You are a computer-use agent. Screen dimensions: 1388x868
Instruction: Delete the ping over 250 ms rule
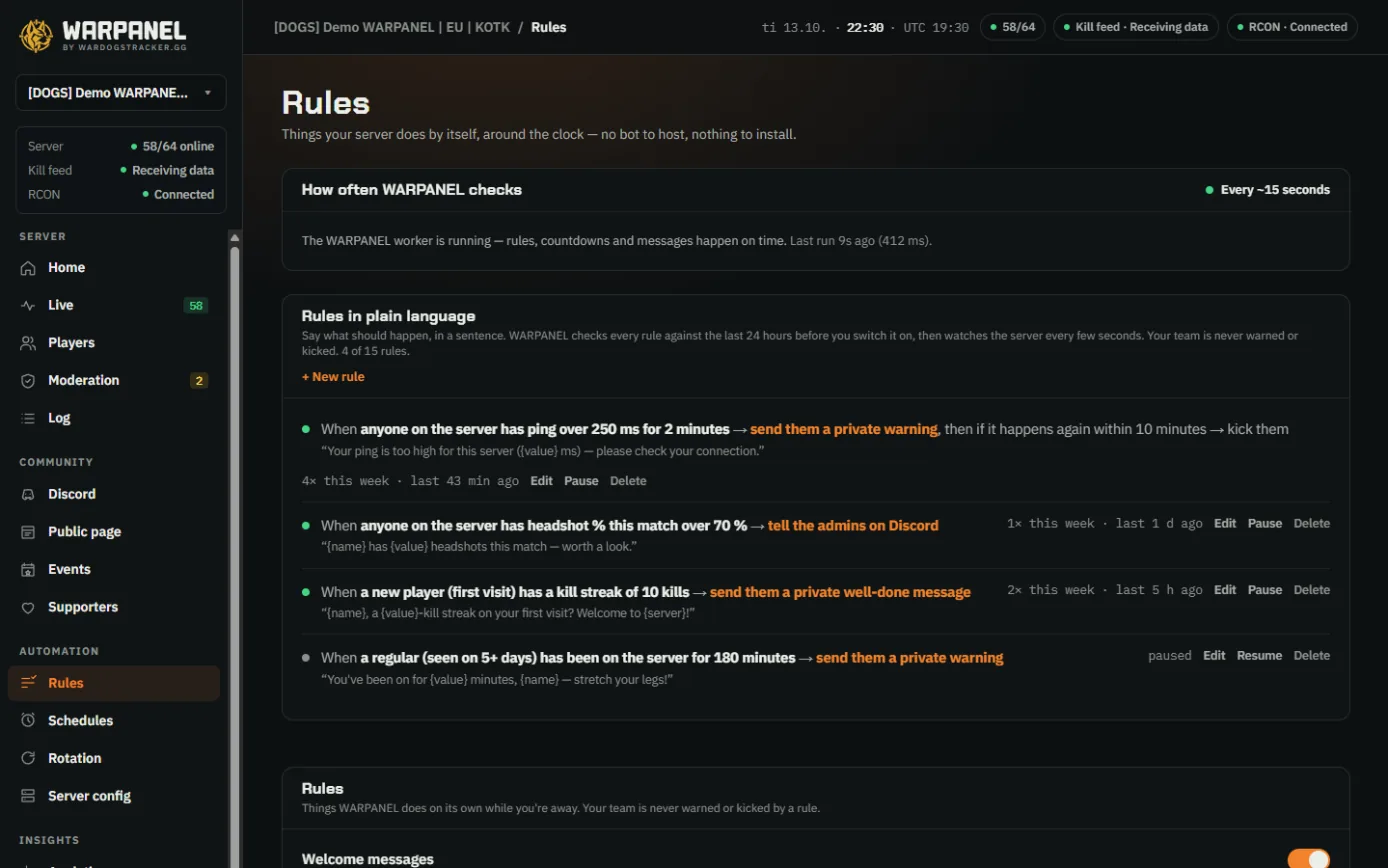pos(628,481)
